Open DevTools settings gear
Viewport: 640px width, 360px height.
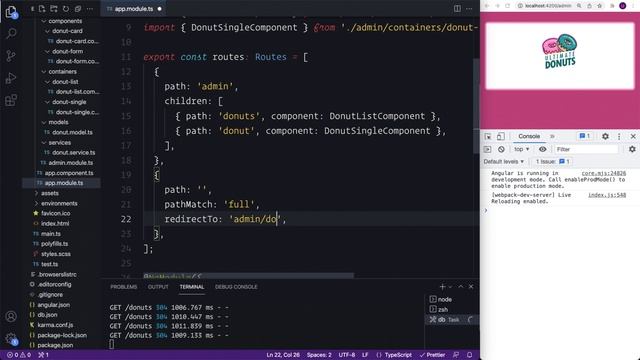tap(605, 136)
